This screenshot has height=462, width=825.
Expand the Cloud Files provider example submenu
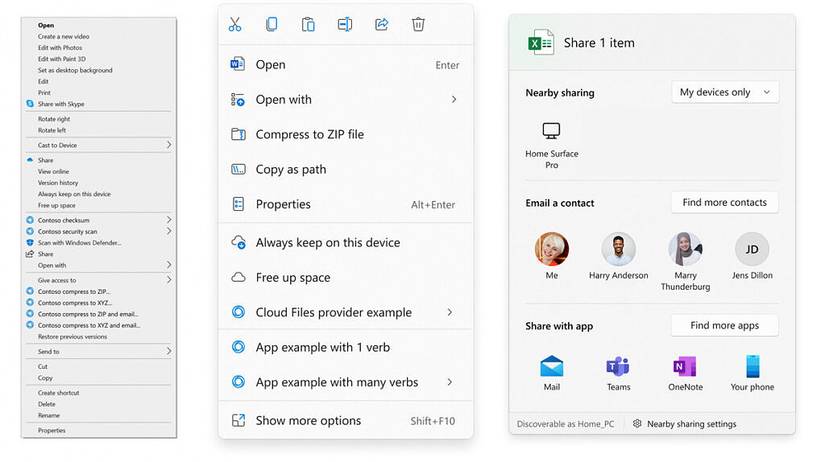[449, 313]
